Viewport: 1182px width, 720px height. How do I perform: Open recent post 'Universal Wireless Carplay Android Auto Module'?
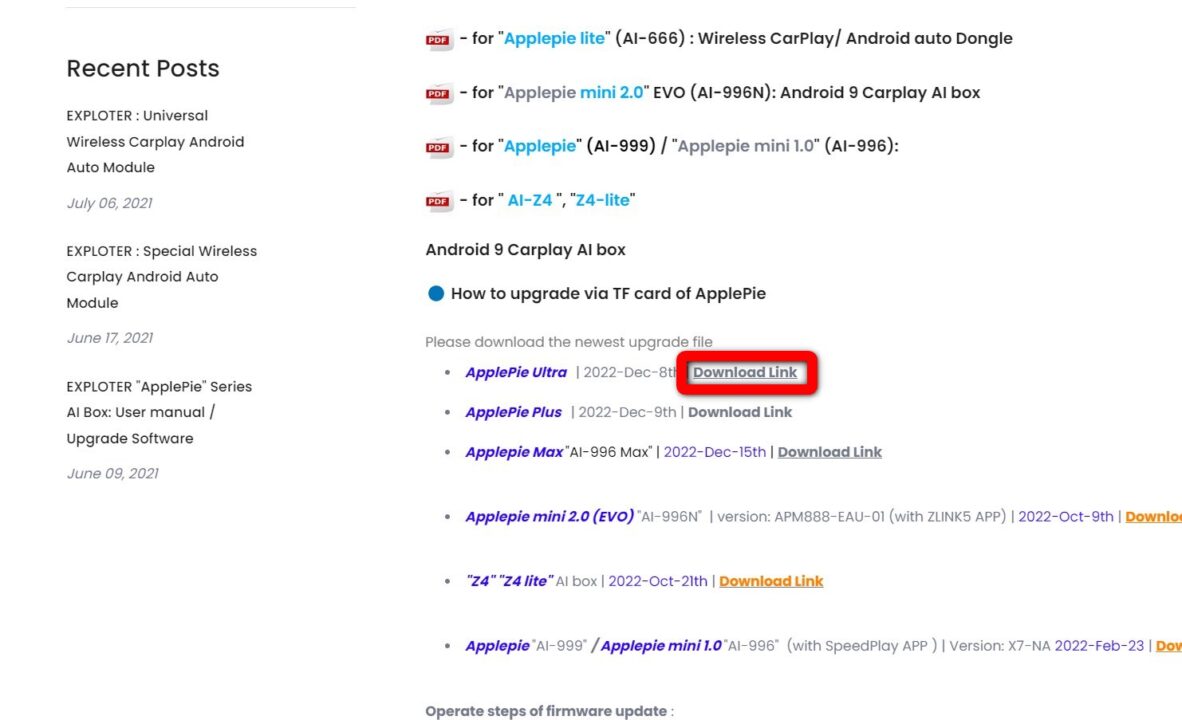(x=155, y=142)
